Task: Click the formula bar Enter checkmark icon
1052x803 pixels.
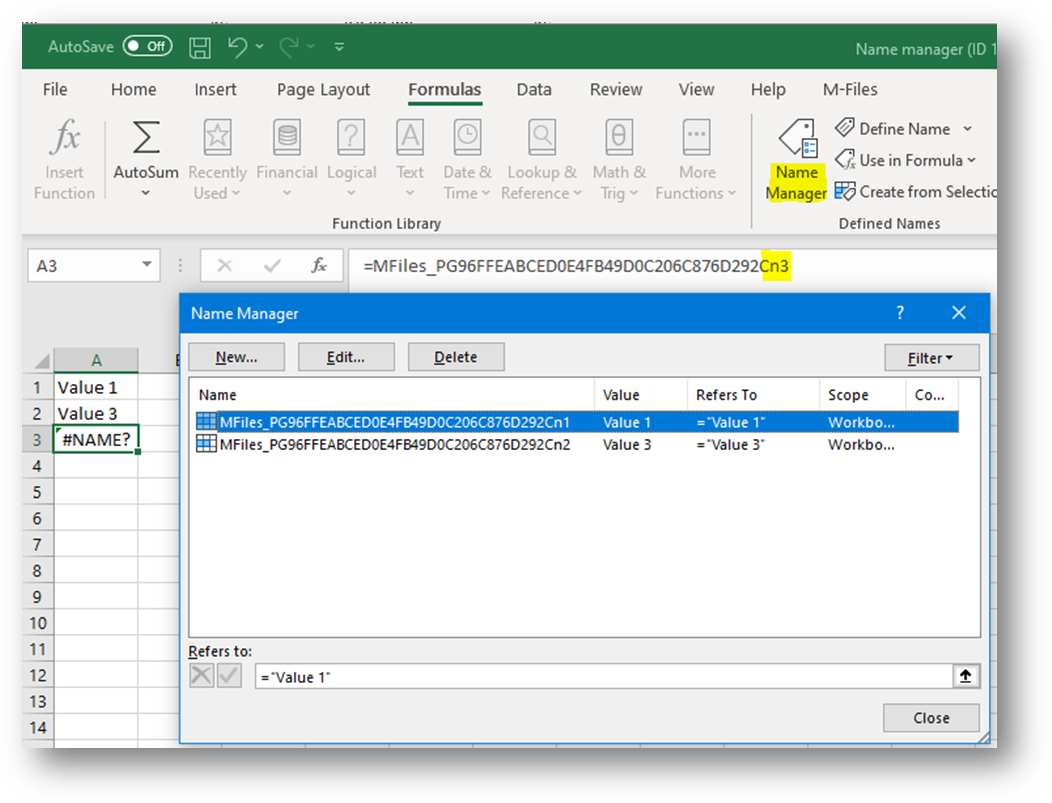Action: pos(272,266)
